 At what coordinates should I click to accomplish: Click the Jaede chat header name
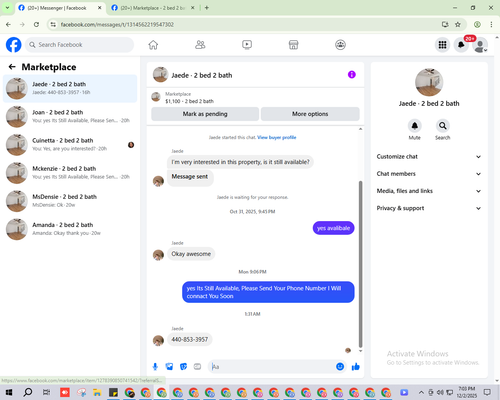(x=202, y=75)
